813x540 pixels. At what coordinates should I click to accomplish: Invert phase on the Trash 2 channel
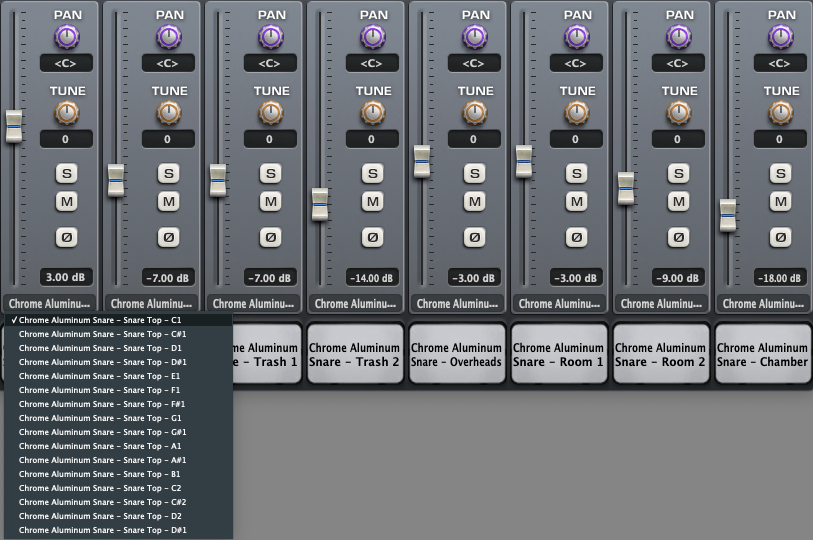pyautogui.click(x=372, y=238)
